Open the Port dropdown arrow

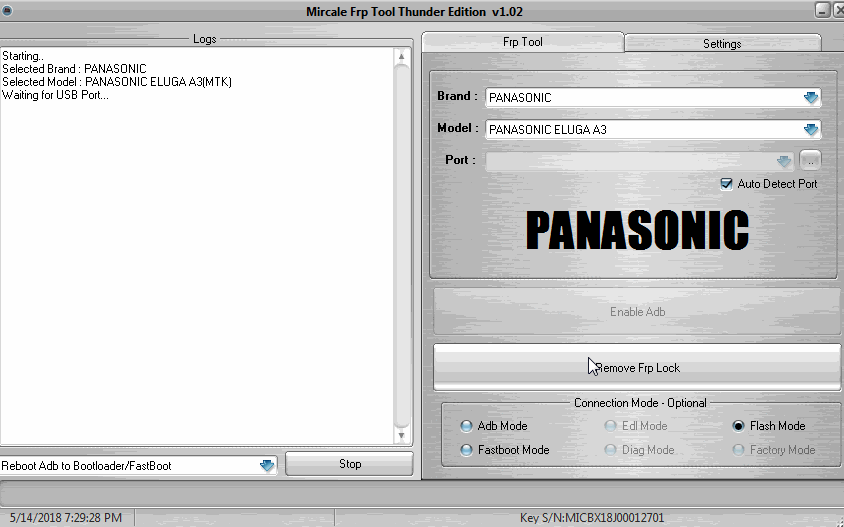coord(784,161)
